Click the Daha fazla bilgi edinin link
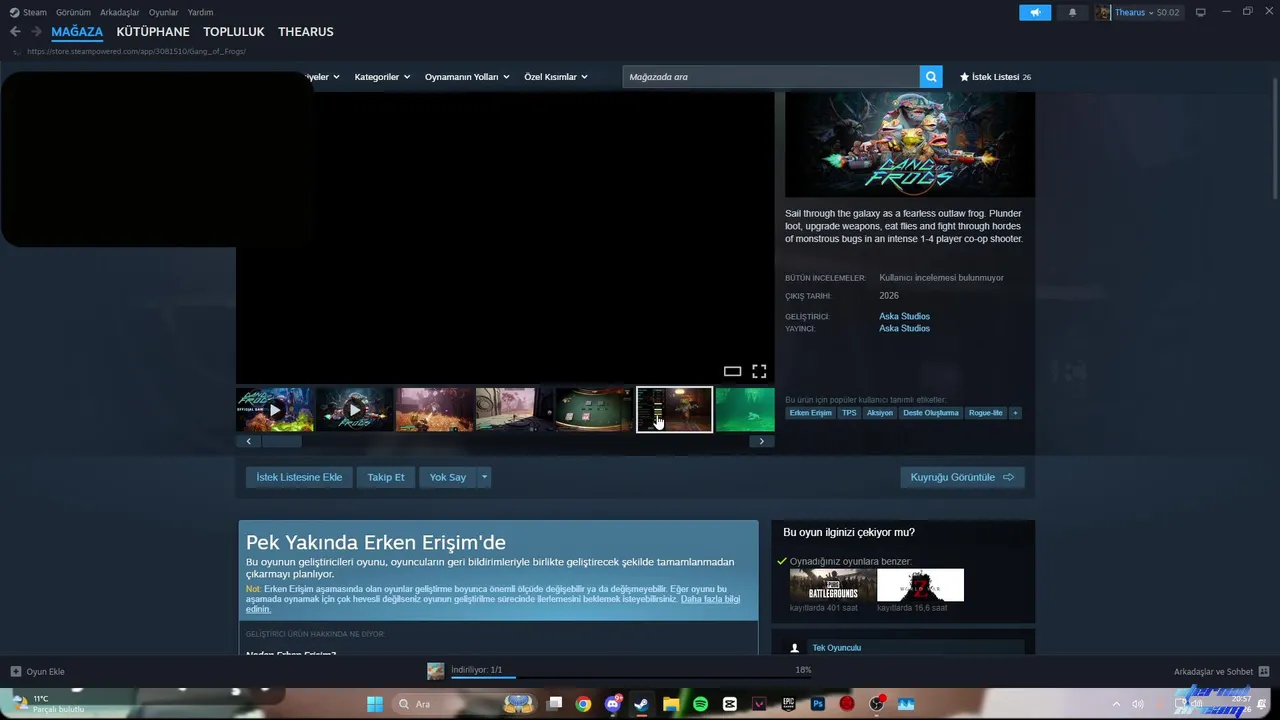 coord(710,599)
